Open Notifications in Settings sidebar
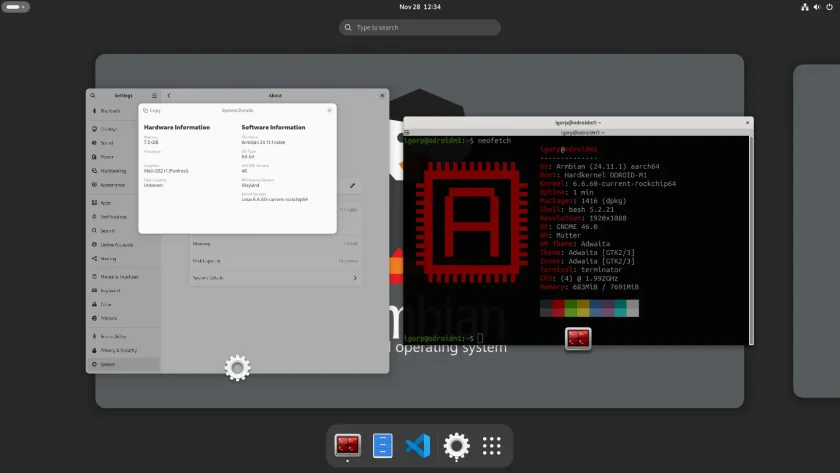Screen dimensions: 840x473 click(x=123, y=217)
